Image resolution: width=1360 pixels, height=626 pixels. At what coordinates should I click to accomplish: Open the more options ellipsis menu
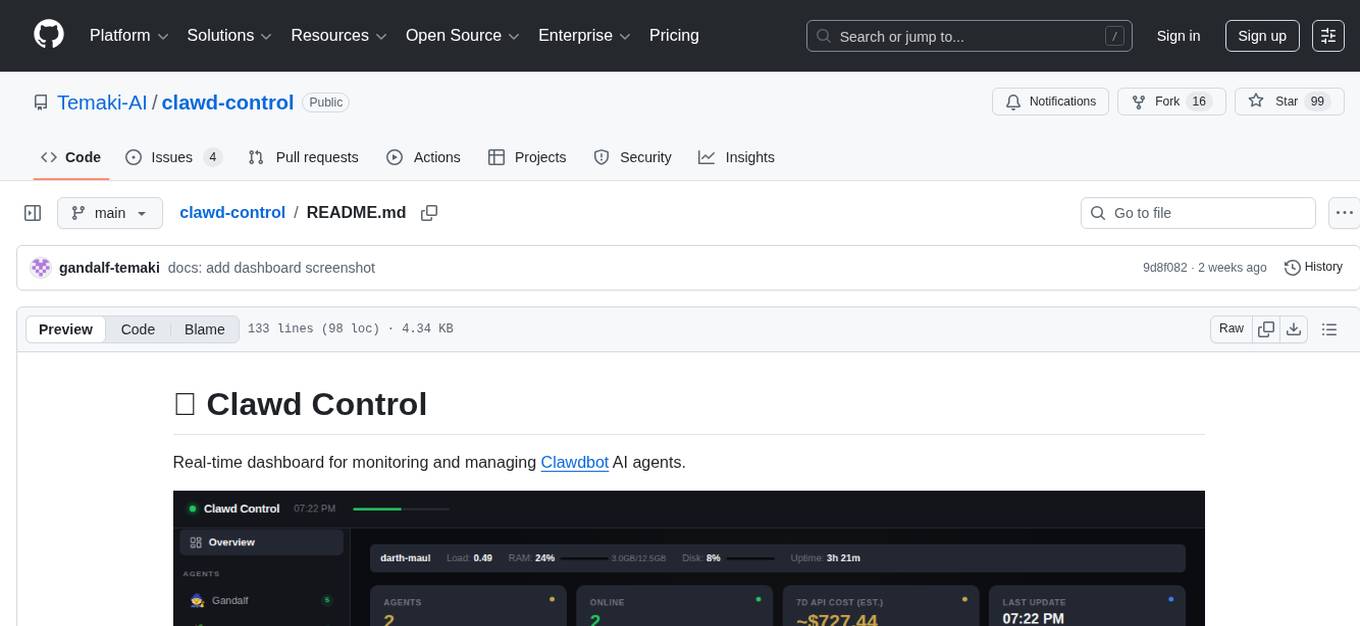pos(1344,212)
